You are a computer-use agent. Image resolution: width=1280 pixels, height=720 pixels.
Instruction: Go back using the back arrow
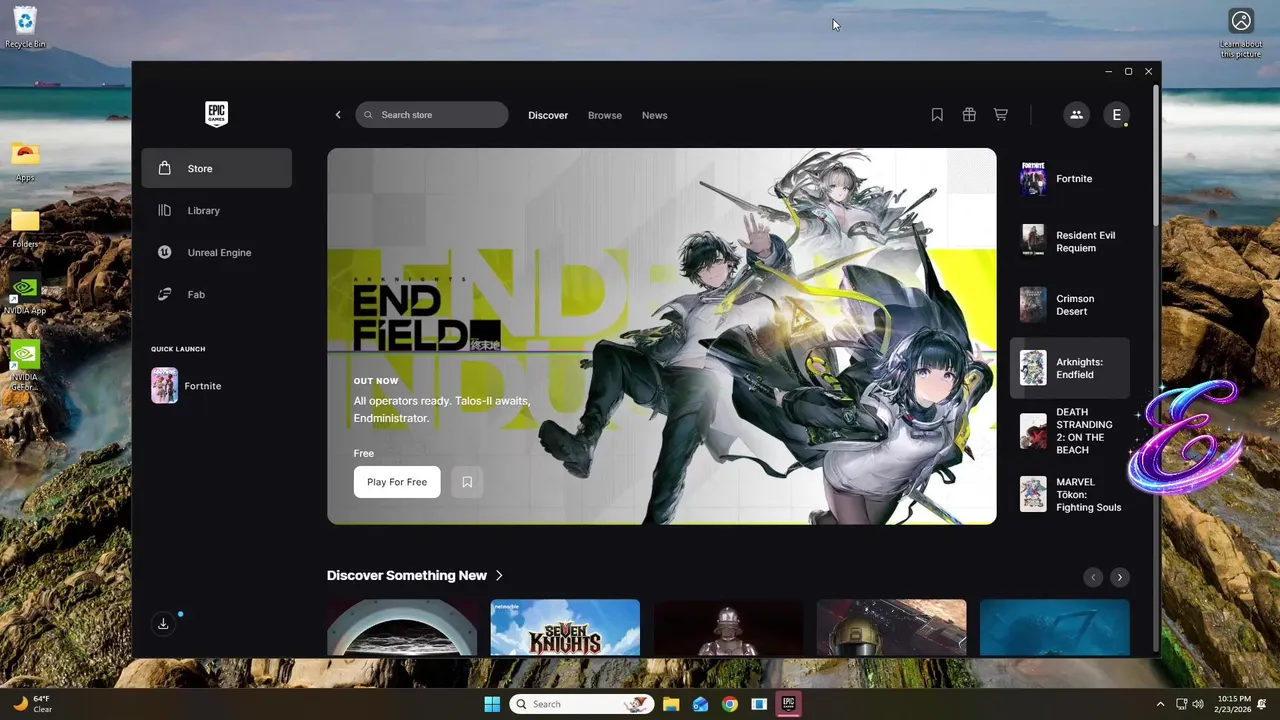click(x=338, y=115)
